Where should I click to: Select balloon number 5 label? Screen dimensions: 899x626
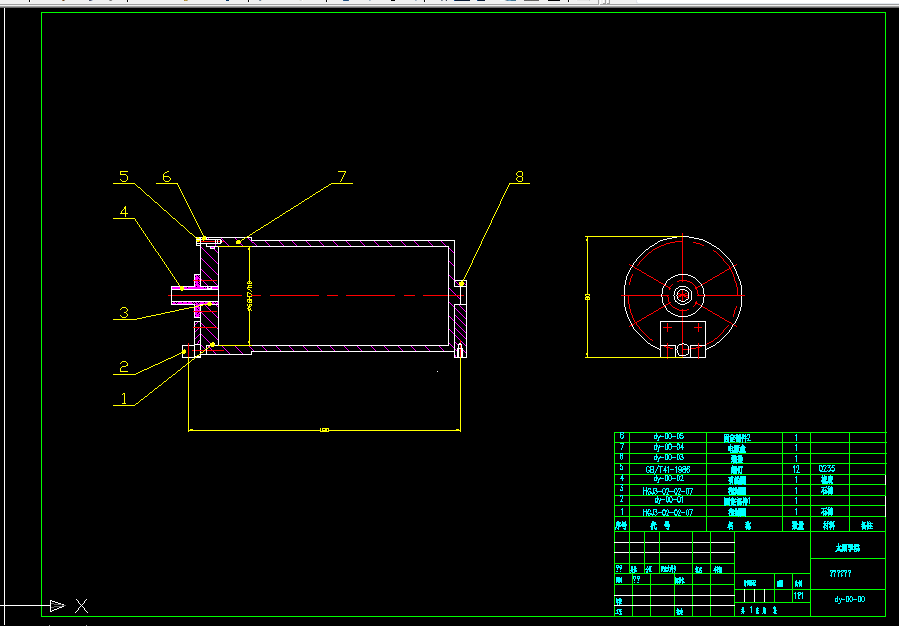pos(124,177)
